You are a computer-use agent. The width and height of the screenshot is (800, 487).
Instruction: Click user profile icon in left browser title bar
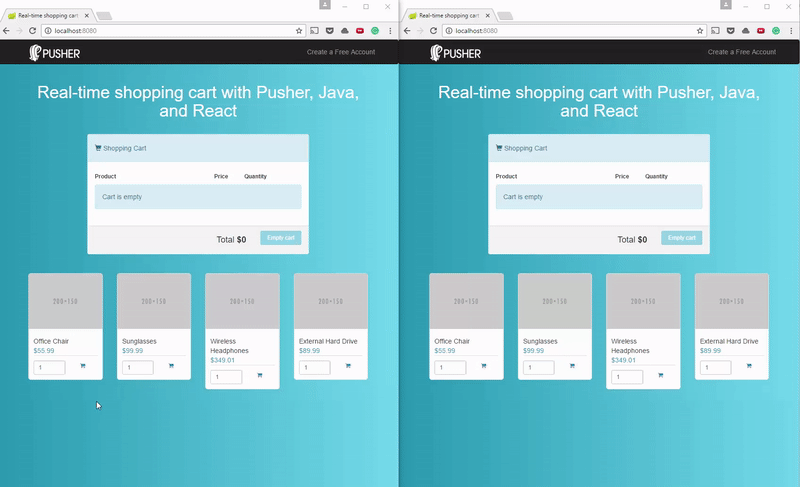coord(325,5)
